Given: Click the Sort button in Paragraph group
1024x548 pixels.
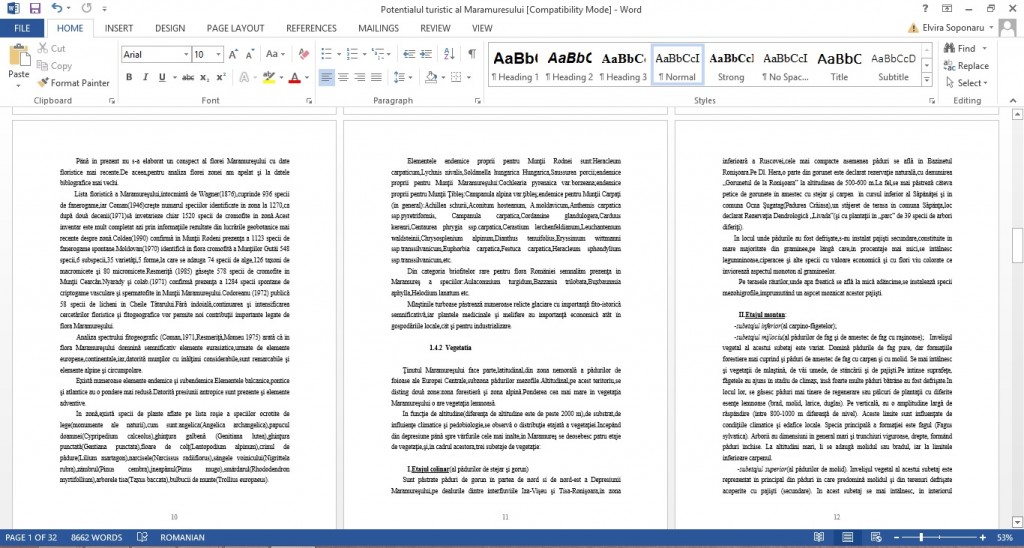Looking at the screenshot, I should click(x=451, y=54).
